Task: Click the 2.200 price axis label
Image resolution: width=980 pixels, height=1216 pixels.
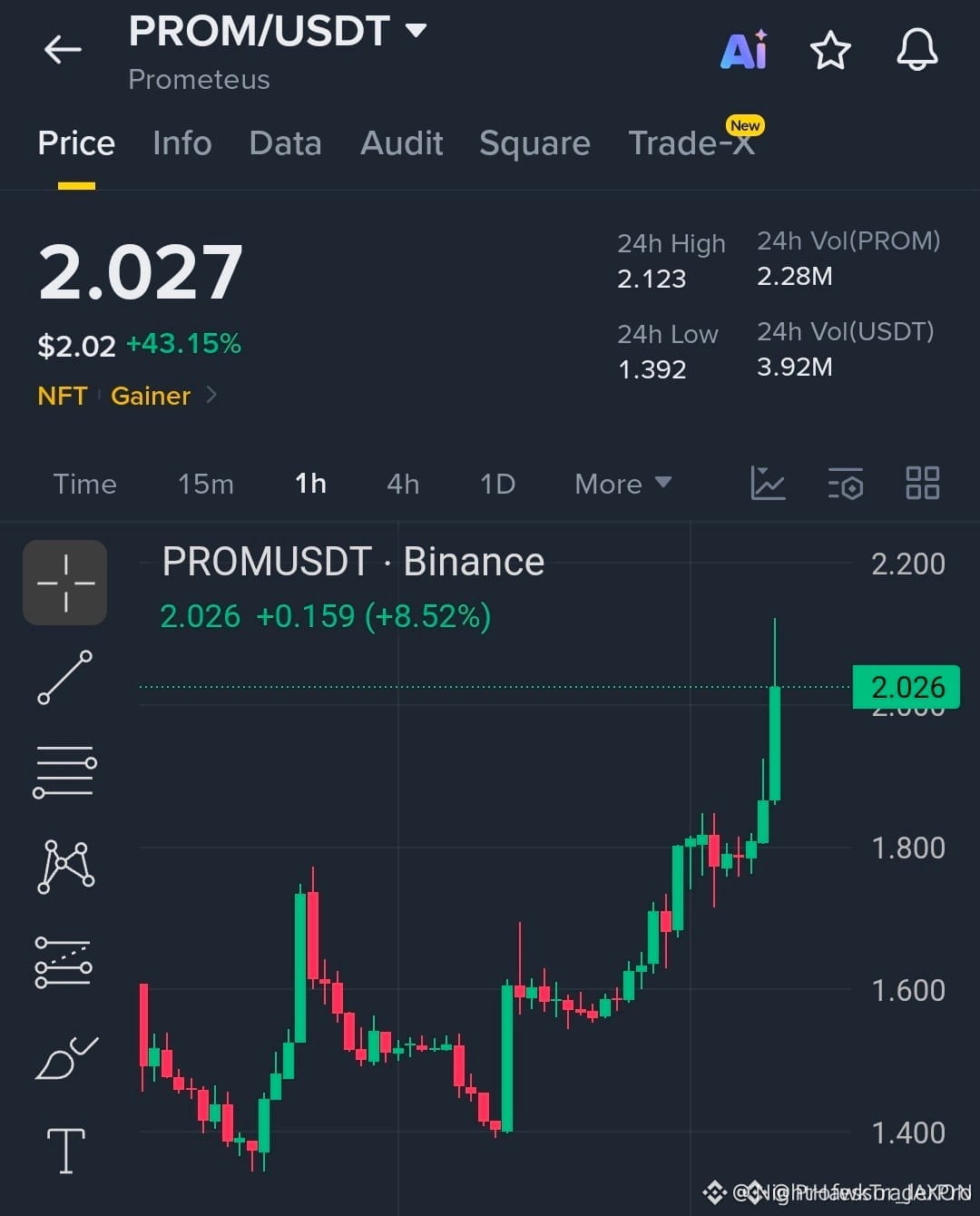Action: click(908, 564)
